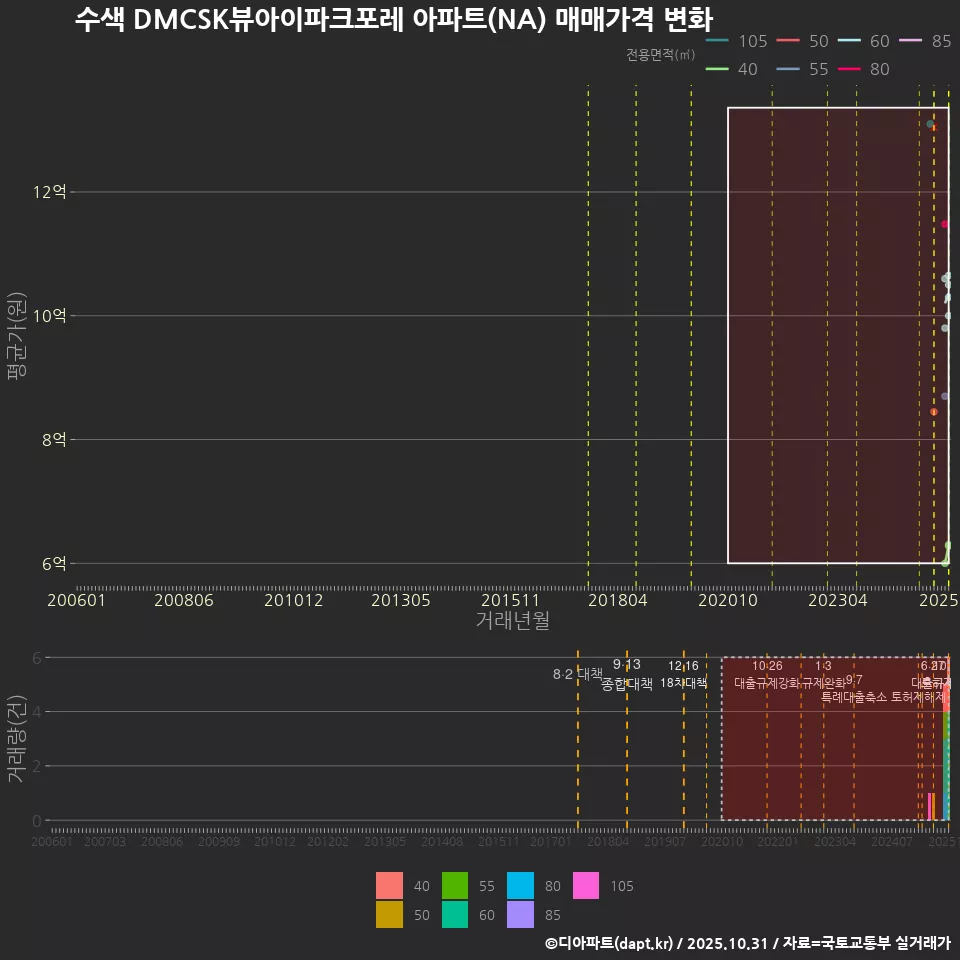
Task: Toggle the 40 series swatch in bottom legend
Action: (x=388, y=886)
